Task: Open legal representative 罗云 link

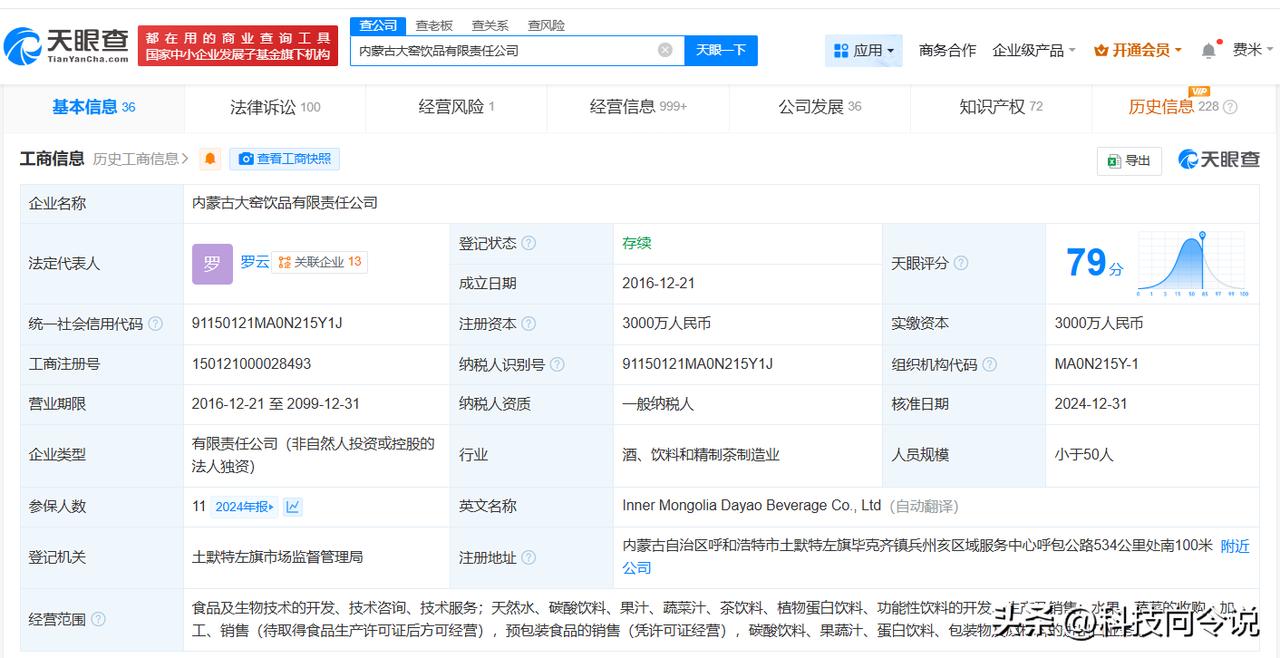Action: 255,262
